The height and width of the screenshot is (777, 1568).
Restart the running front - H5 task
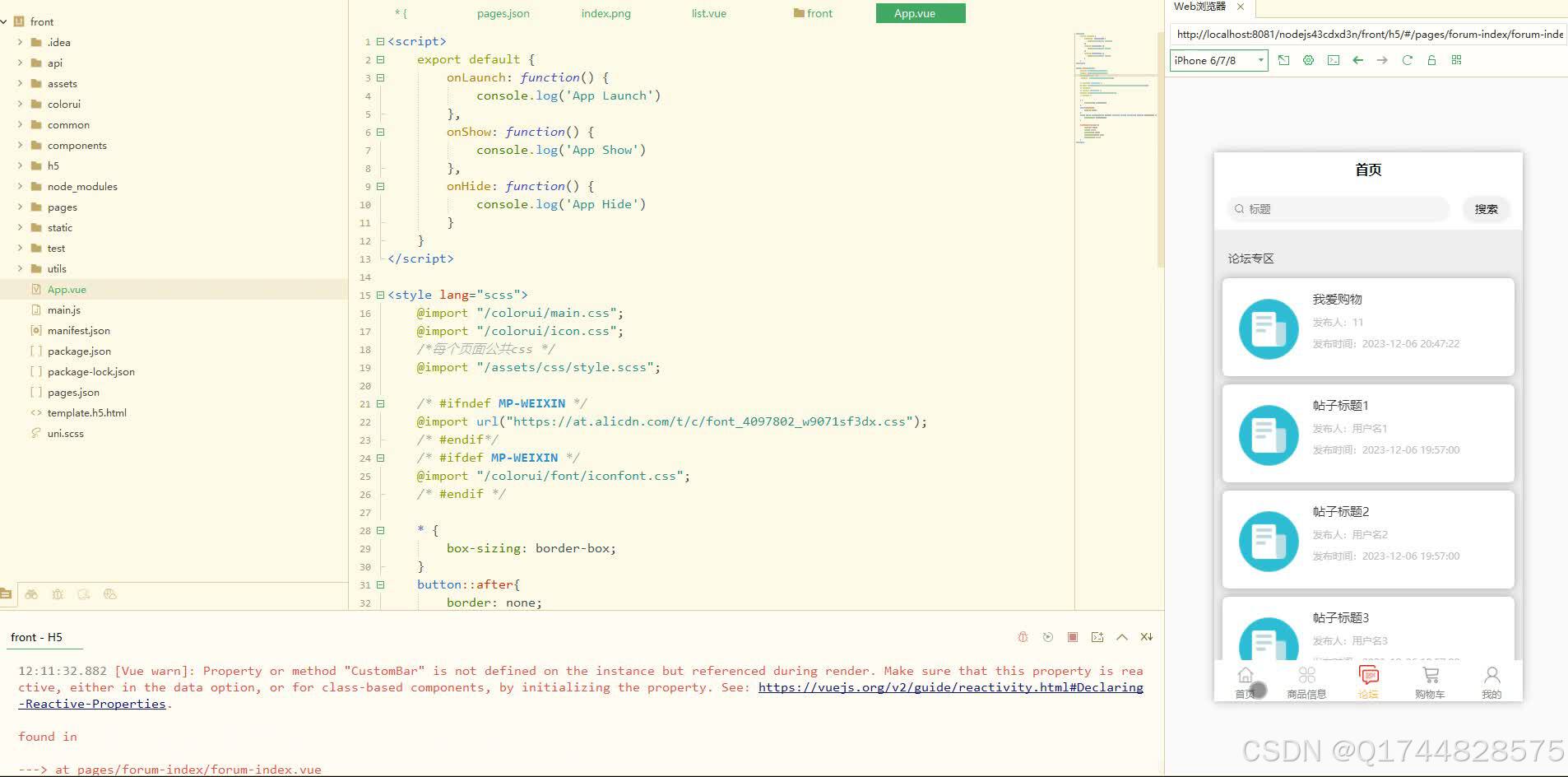coord(1047,637)
